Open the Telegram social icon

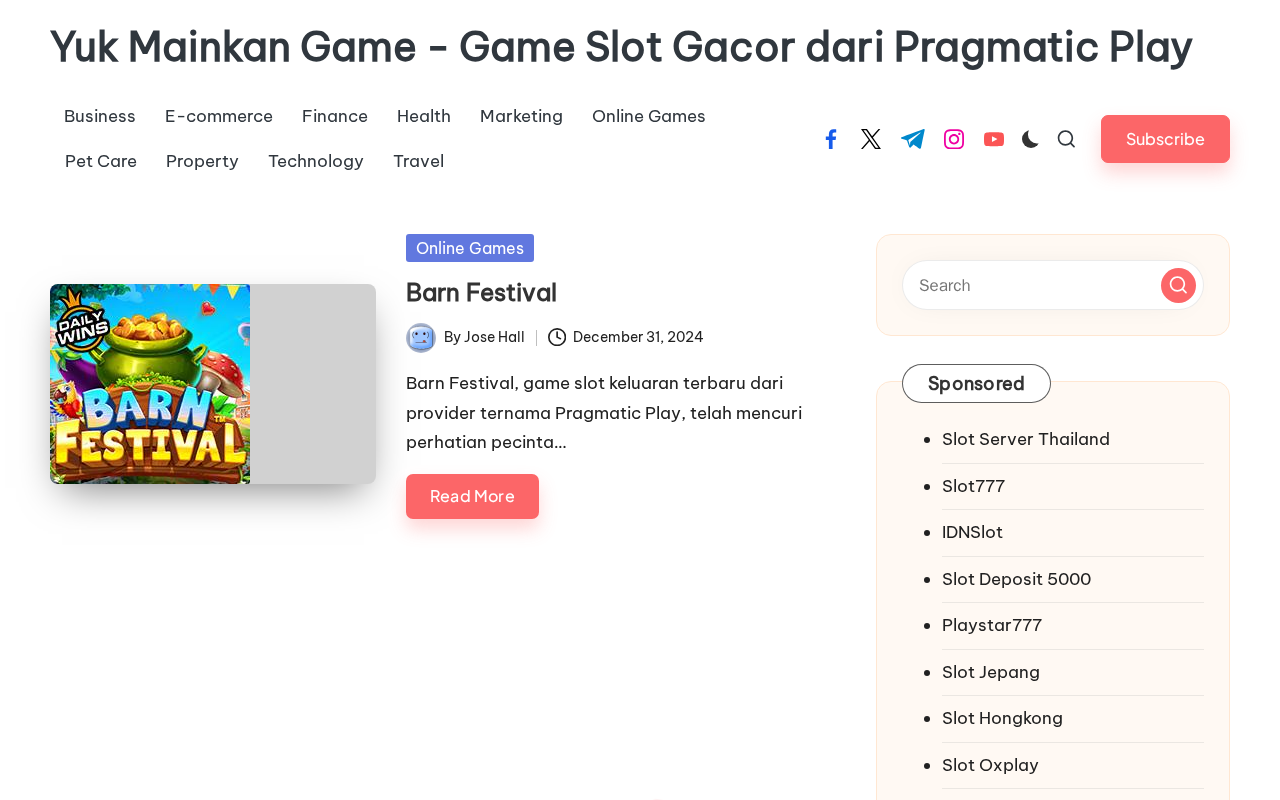click(913, 139)
